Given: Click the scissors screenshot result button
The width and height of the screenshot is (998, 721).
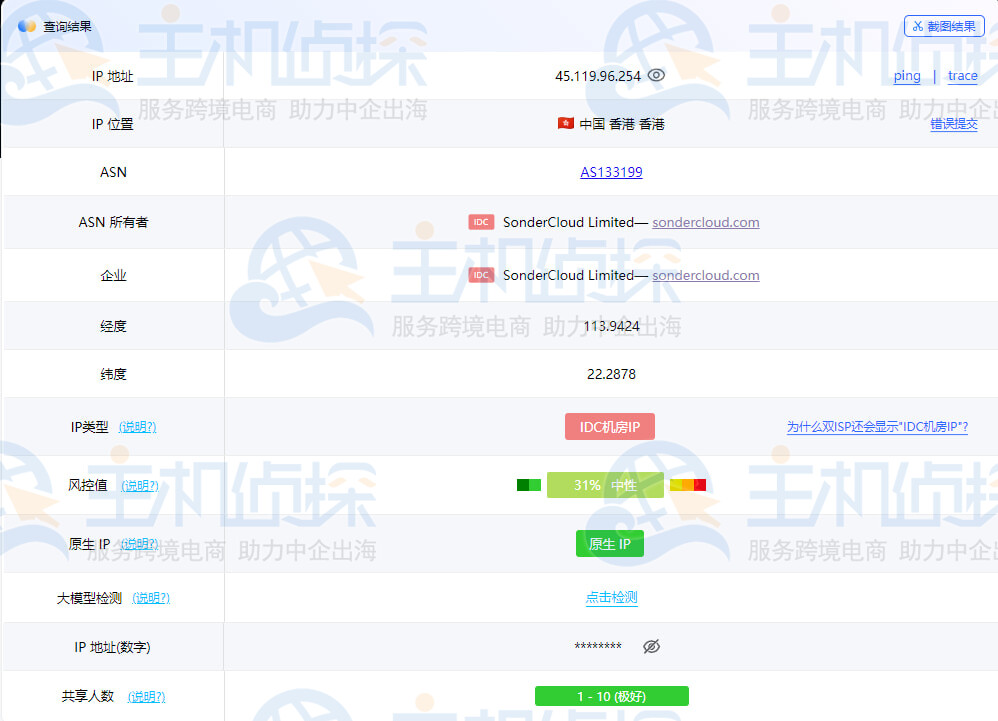Looking at the screenshot, I should point(944,26).
